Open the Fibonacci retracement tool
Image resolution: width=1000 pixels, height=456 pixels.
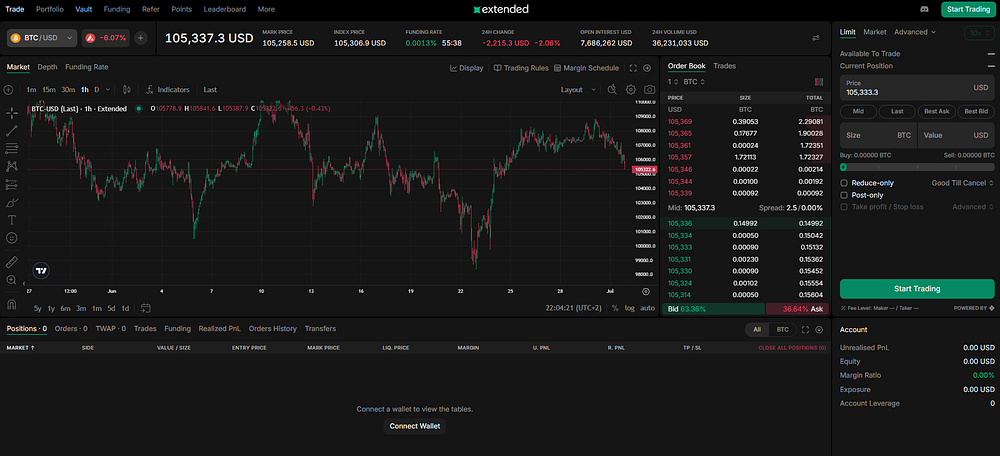[11, 149]
